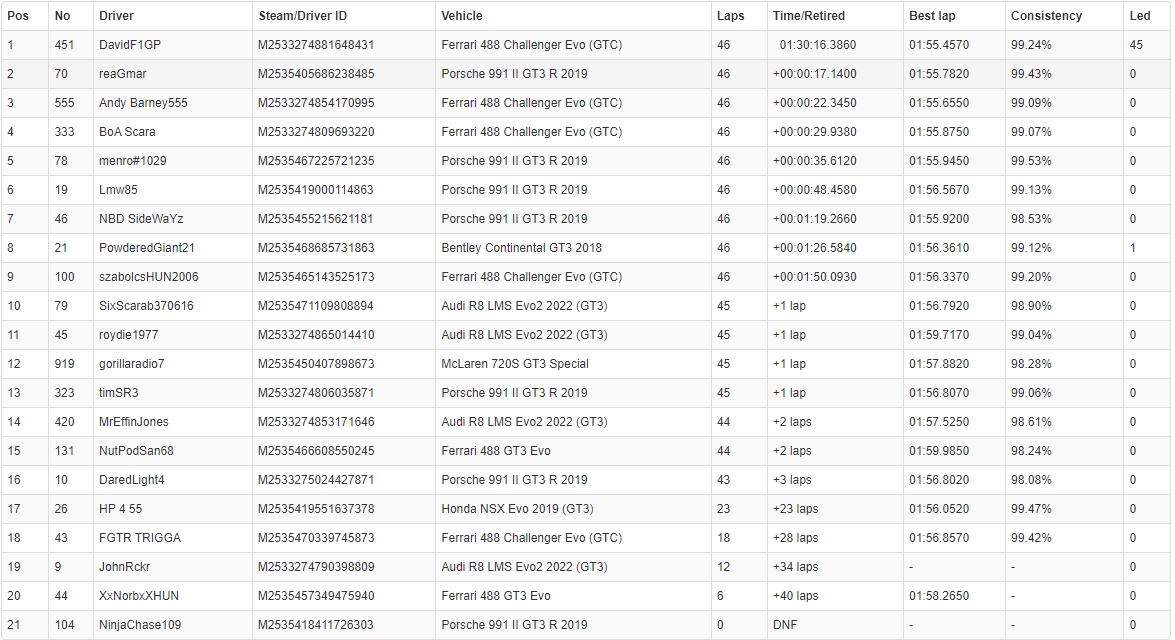Click gap time +00:01:50.0930

pos(815,277)
